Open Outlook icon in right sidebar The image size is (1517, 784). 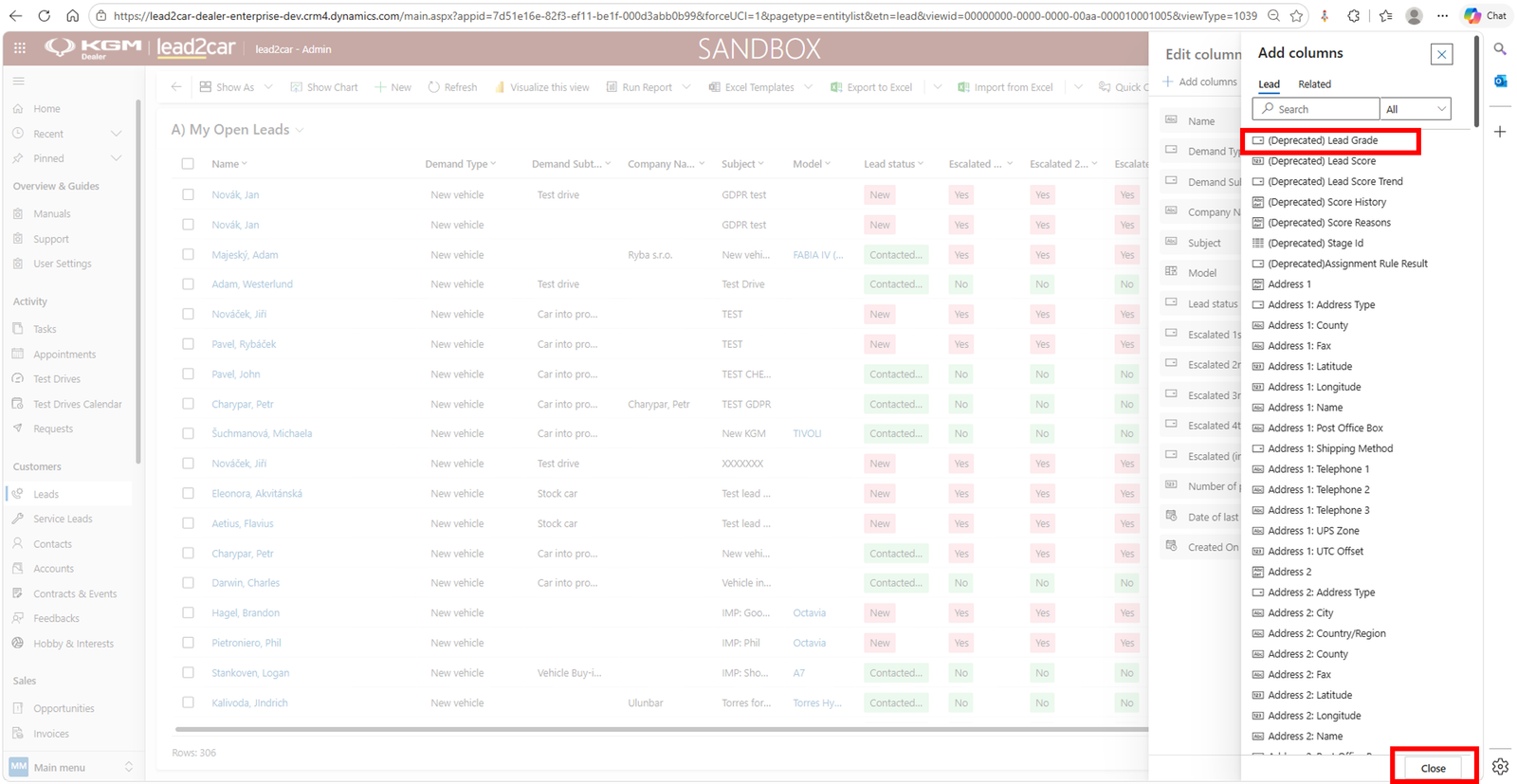(1500, 82)
